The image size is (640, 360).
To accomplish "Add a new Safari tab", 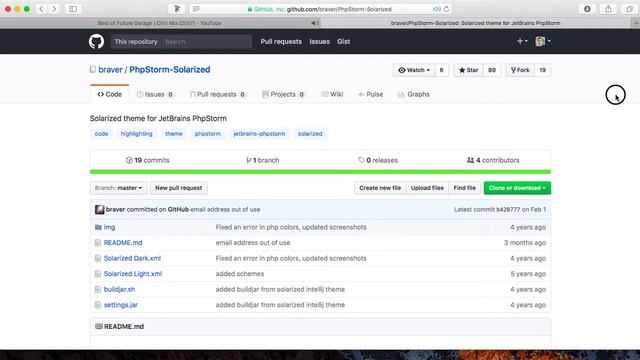I will [636, 23].
